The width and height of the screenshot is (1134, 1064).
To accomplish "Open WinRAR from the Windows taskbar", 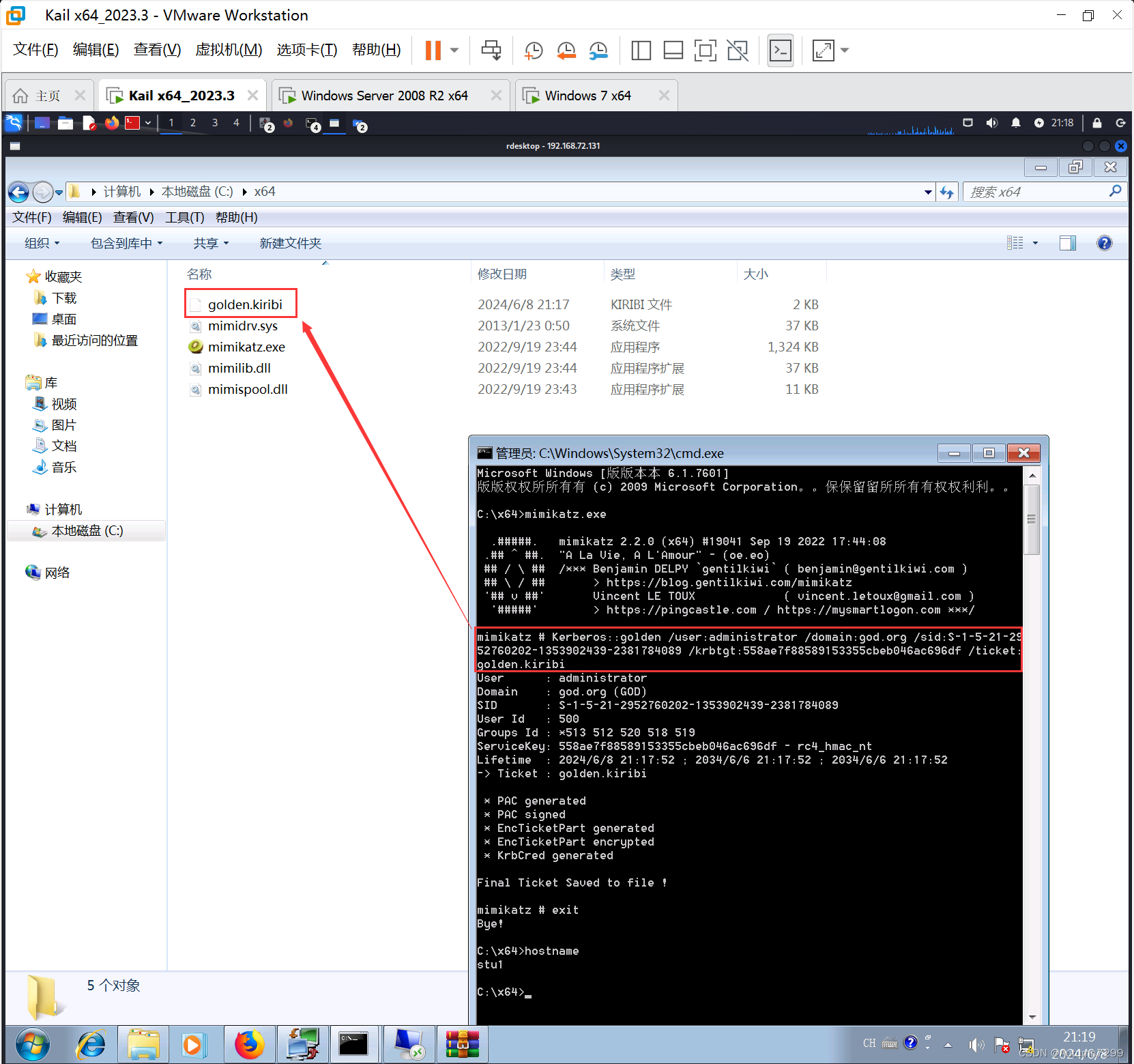I will 462,1045.
